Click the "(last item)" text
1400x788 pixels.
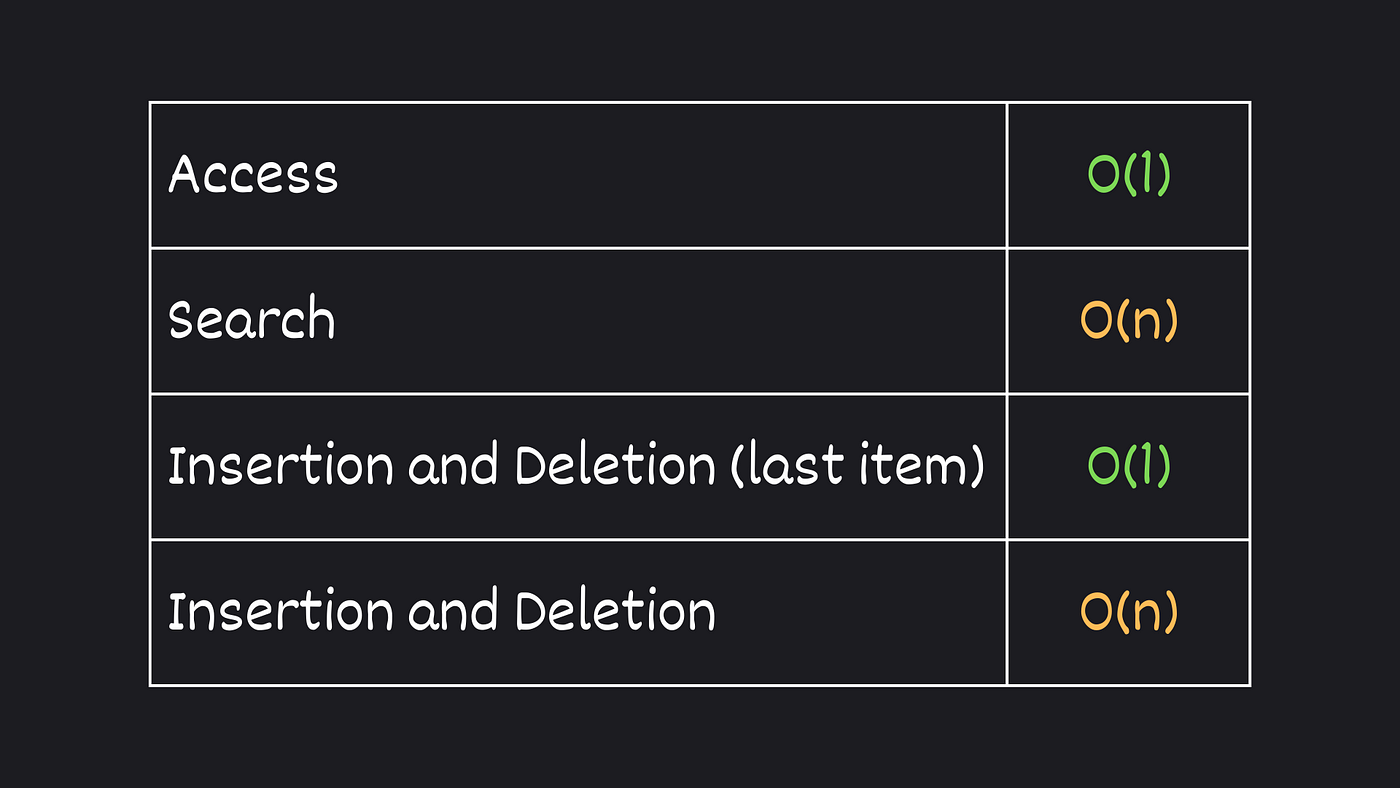click(858, 467)
